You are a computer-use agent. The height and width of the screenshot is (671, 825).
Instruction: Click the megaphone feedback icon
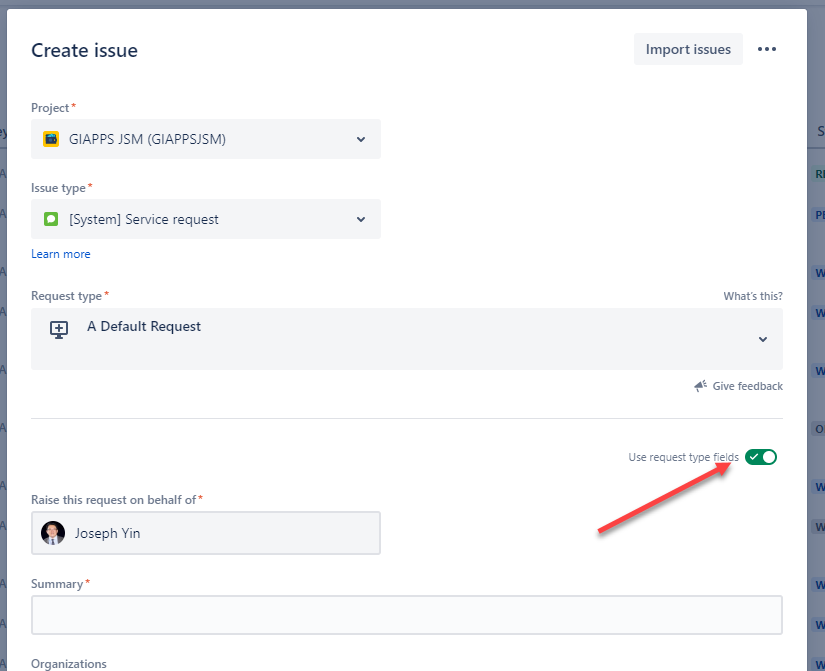(x=700, y=386)
